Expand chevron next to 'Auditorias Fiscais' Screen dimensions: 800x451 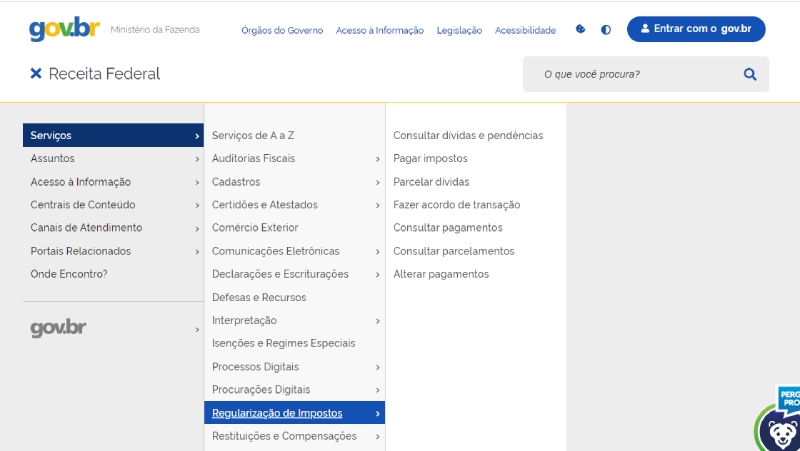coord(378,159)
